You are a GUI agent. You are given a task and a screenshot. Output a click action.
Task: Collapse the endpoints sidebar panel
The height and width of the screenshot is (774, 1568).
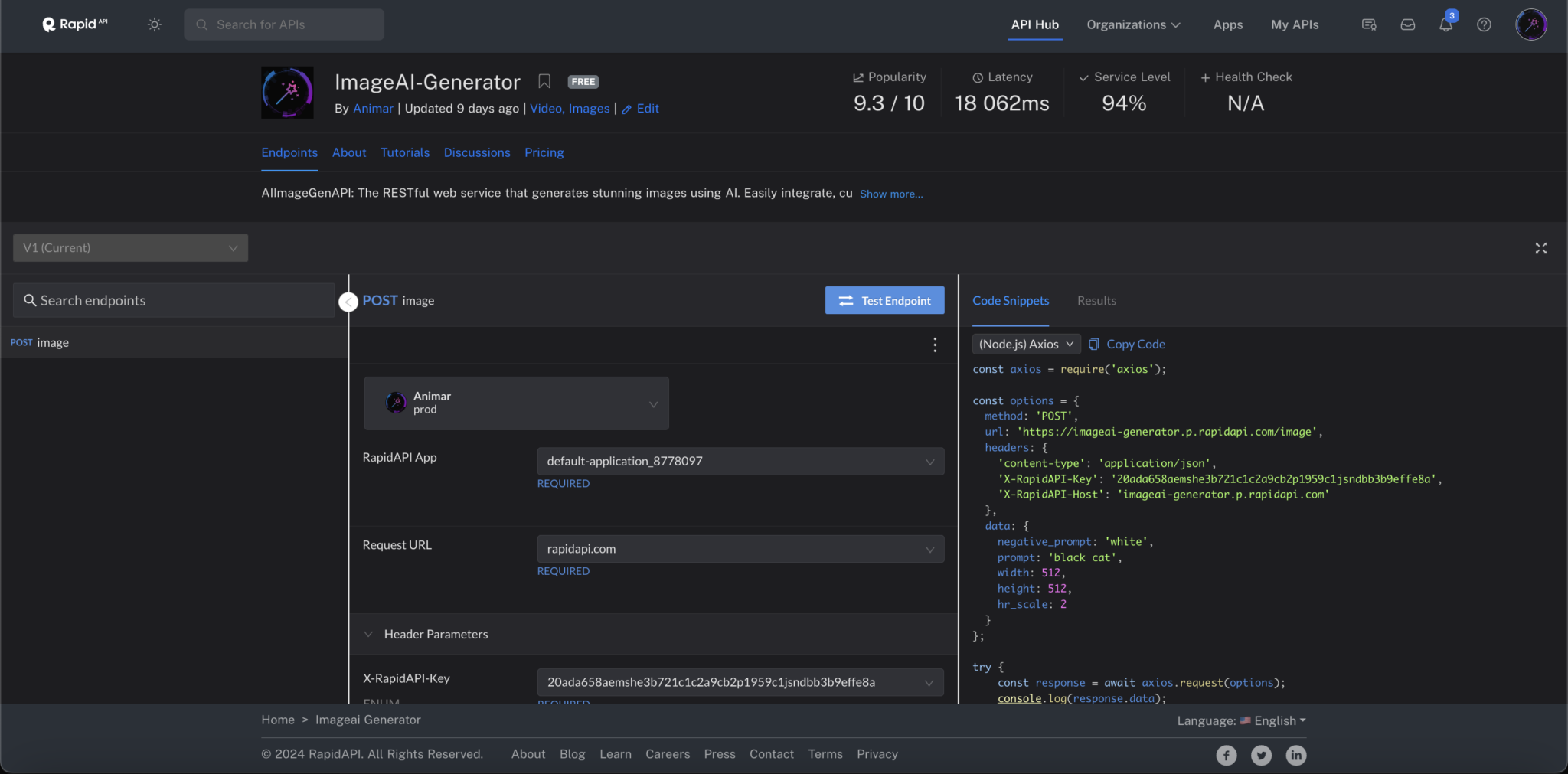coord(348,302)
